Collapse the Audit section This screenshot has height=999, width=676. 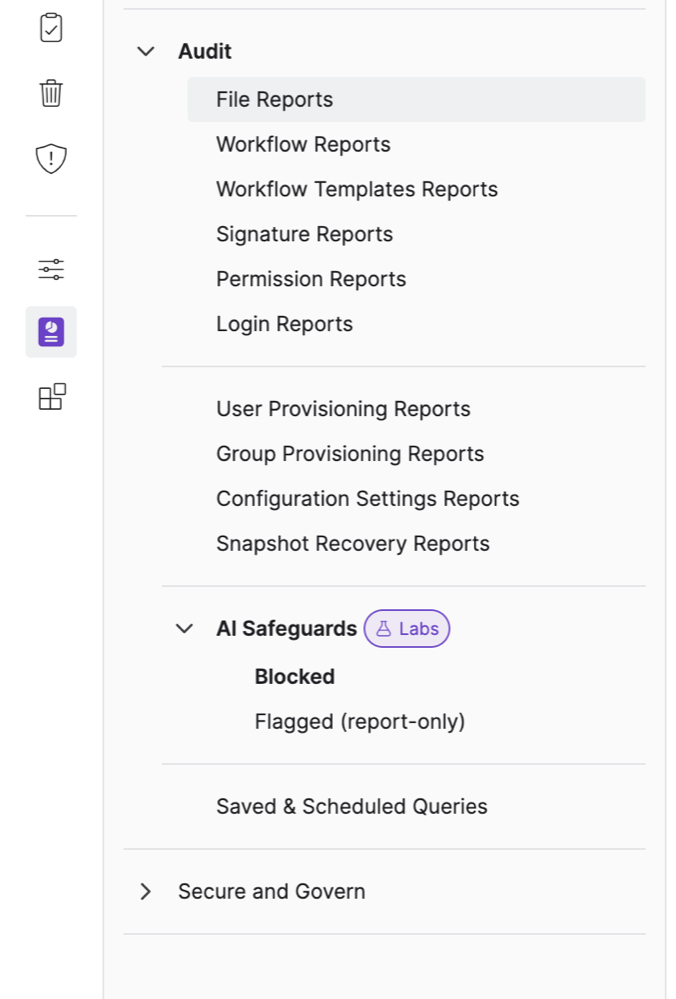click(146, 51)
